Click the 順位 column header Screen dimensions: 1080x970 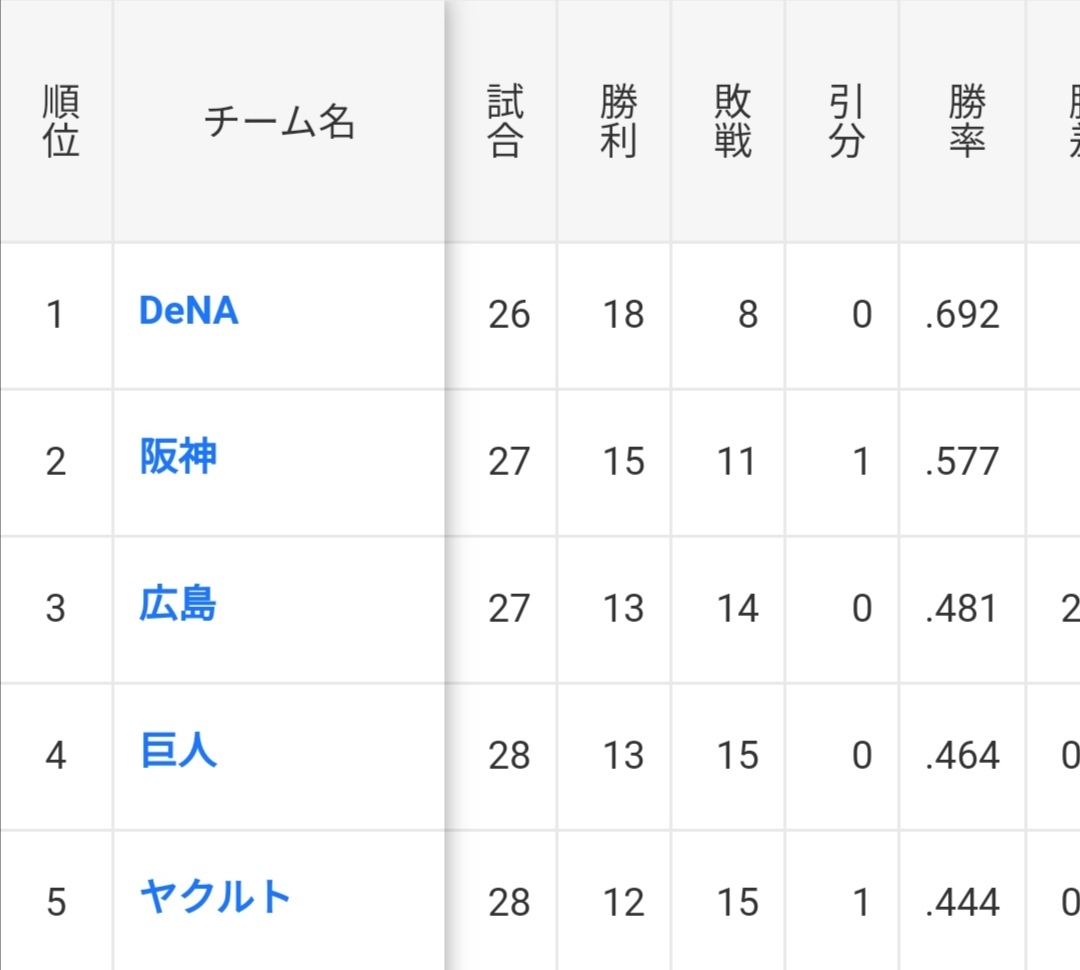(x=61, y=122)
